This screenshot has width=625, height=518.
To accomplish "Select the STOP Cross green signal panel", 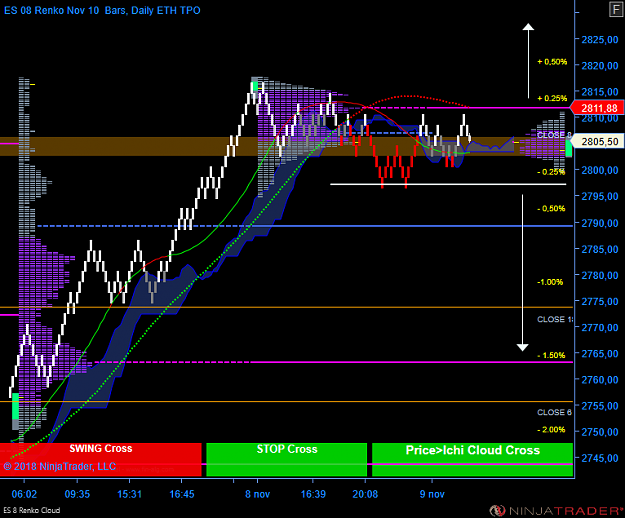I will [x=287, y=459].
